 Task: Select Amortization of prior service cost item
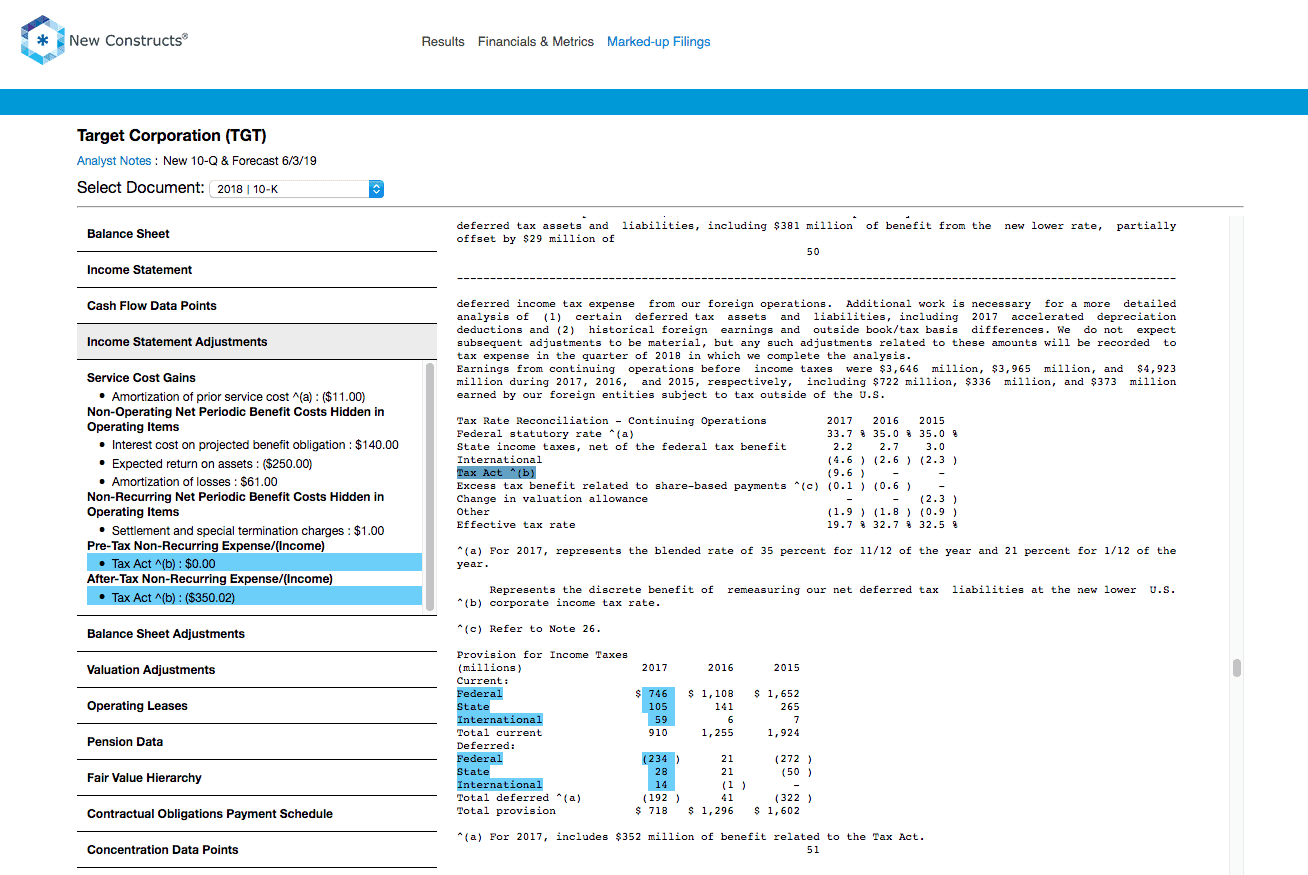238,397
